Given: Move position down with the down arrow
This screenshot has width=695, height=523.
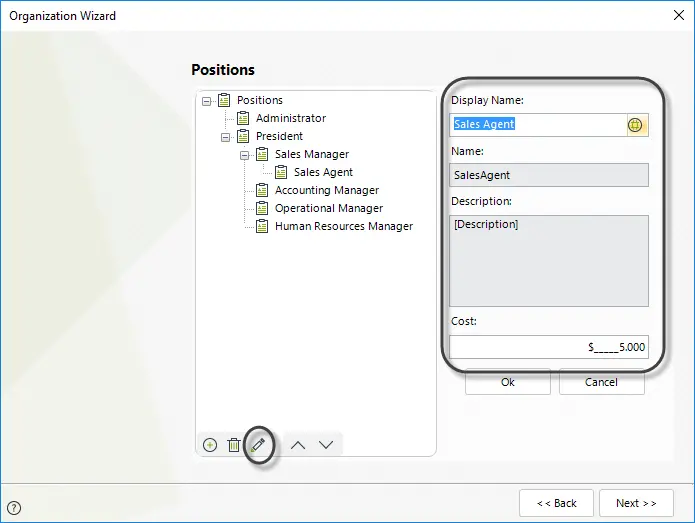Looking at the screenshot, I should 326,445.
